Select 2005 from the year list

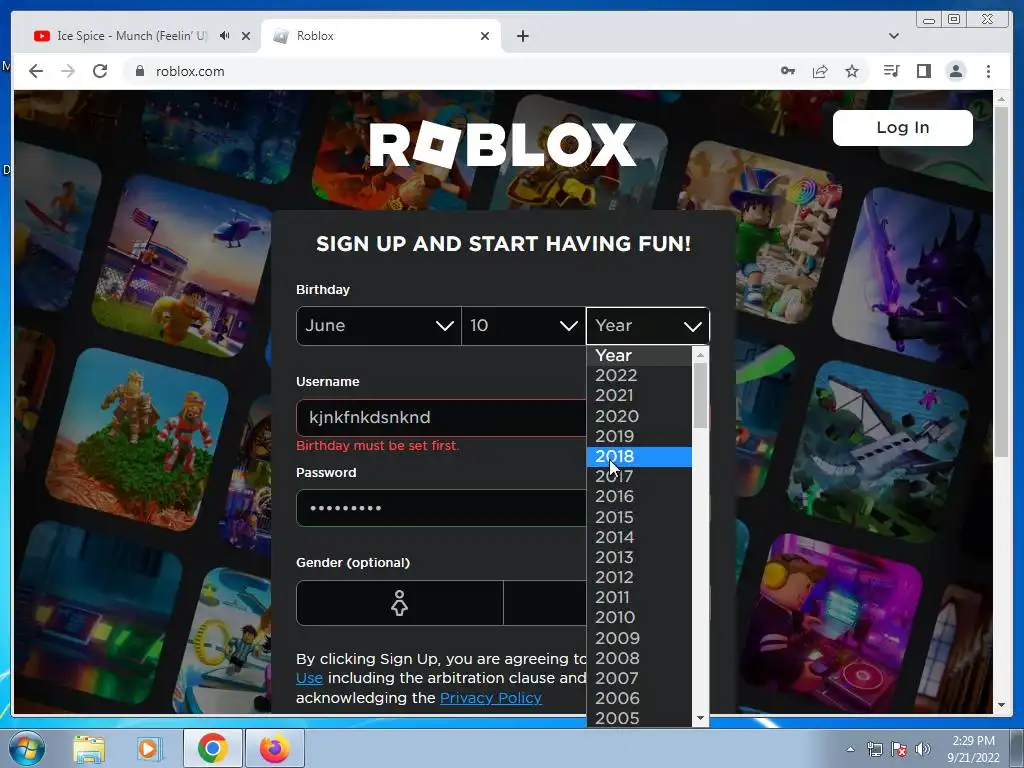point(639,718)
